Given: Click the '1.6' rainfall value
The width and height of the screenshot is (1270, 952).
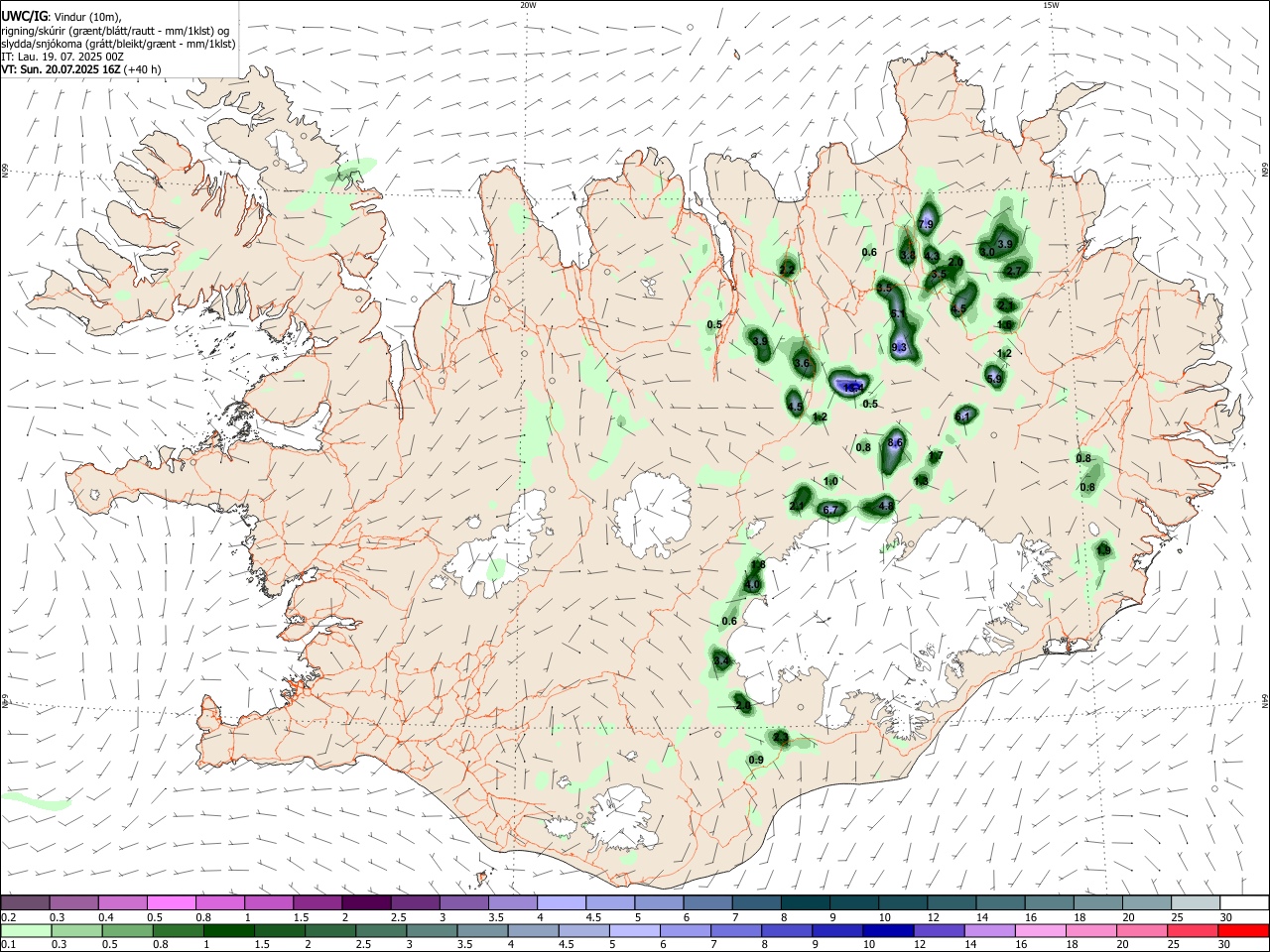Looking at the screenshot, I should click(1005, 324).
